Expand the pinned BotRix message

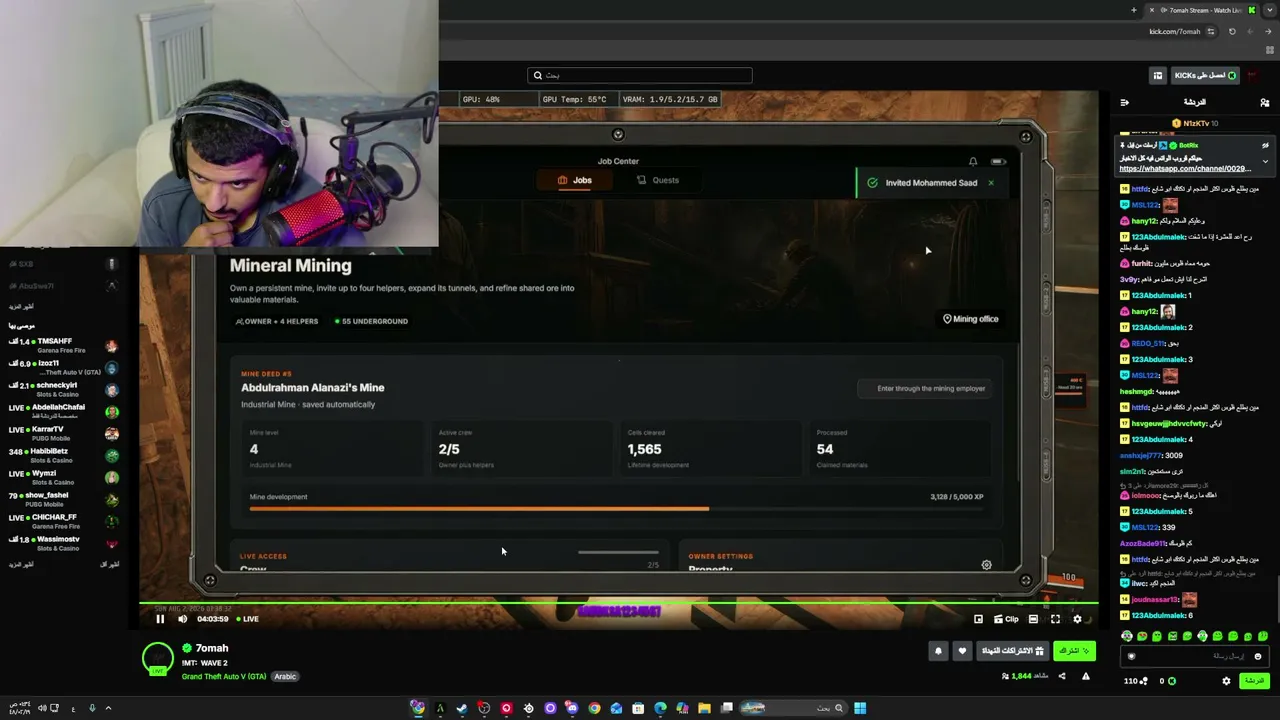pos(1265,161)
